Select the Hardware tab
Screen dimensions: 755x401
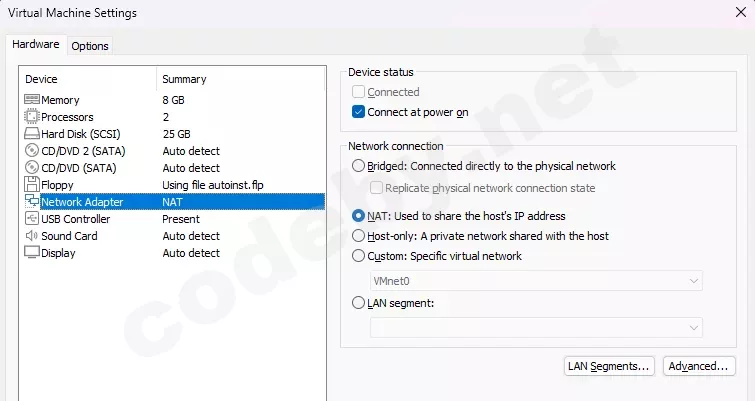point(36,45)
